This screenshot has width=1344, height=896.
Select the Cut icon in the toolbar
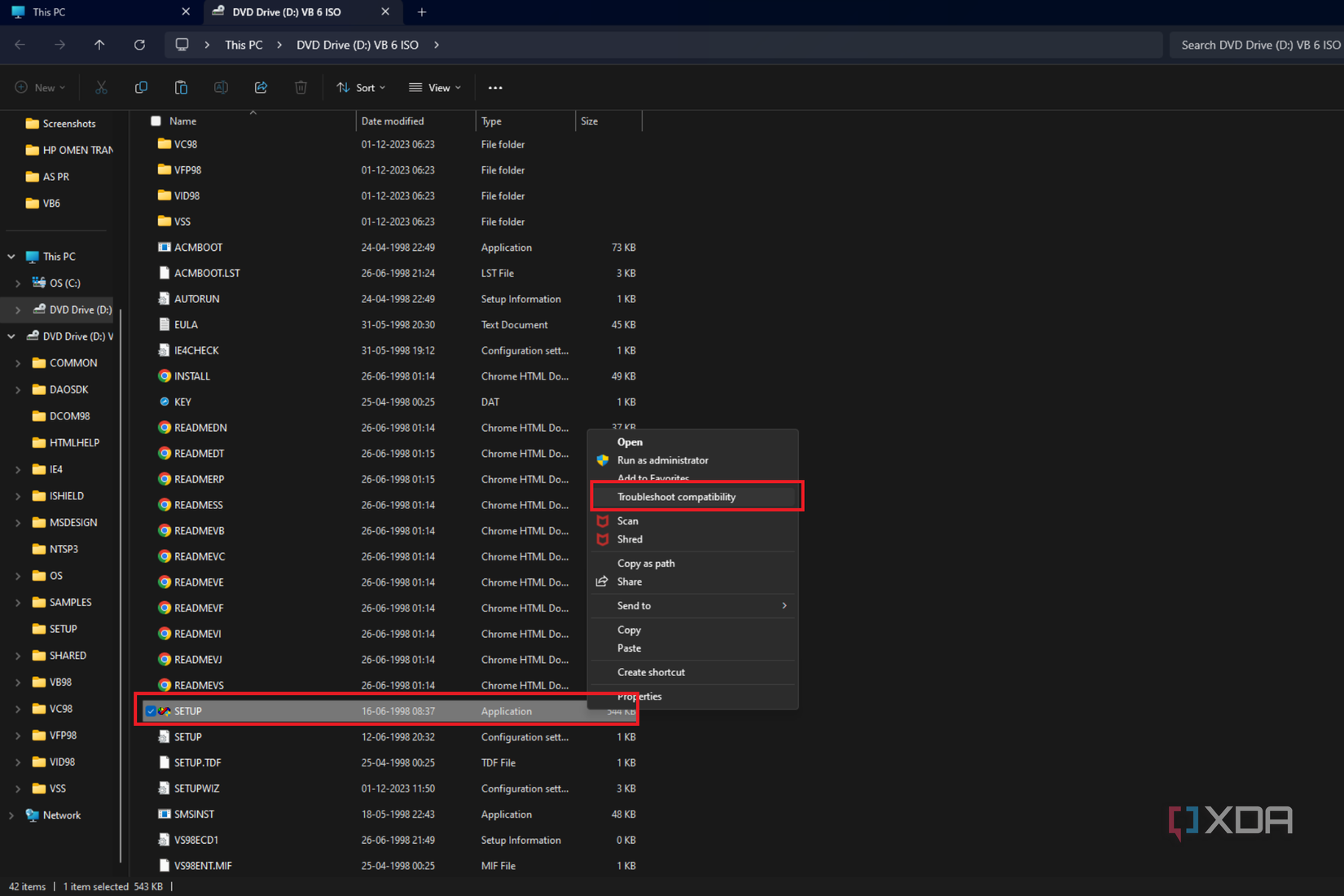101,87
